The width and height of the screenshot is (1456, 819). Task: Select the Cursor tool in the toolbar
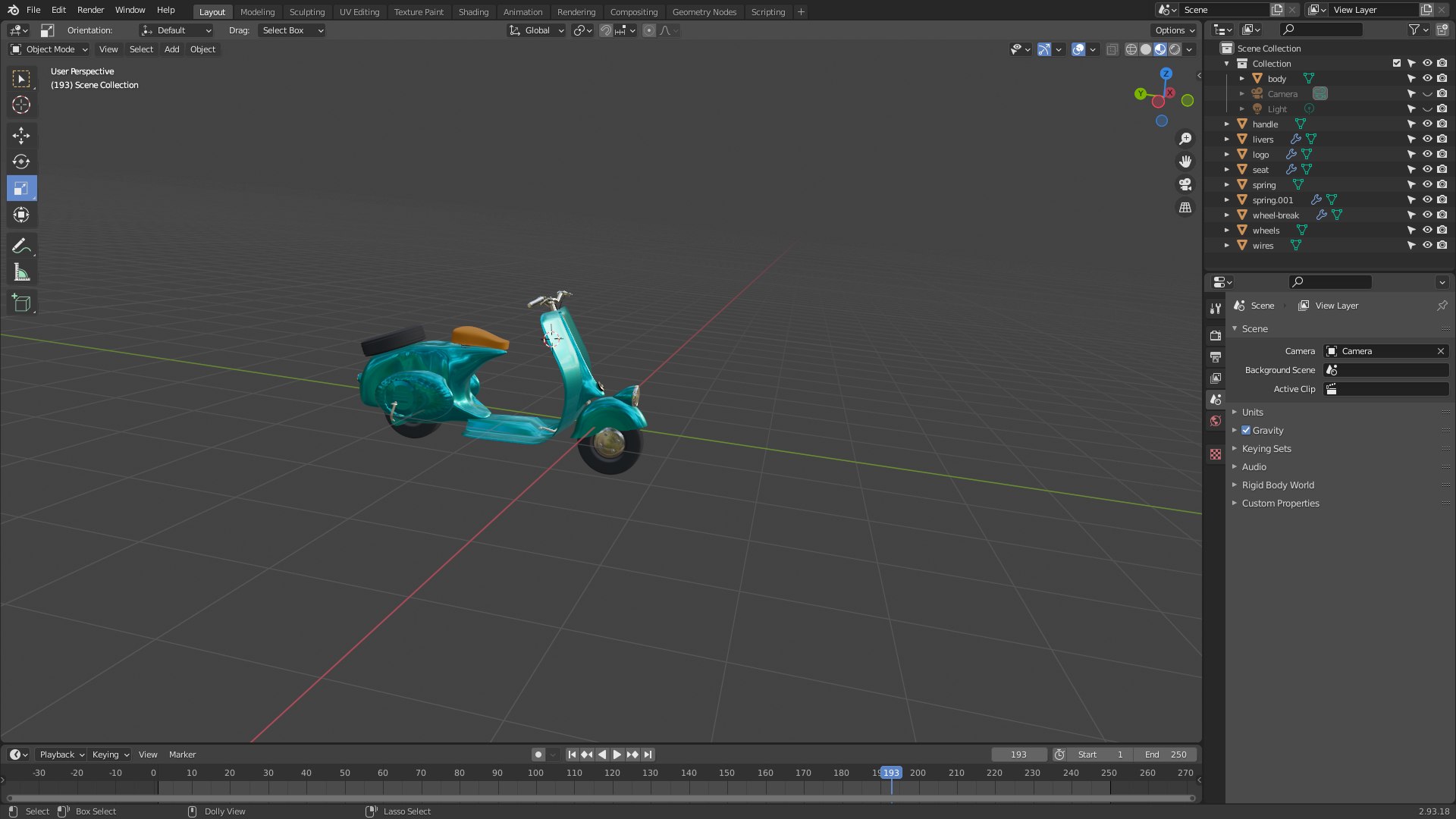[x=21, y=105]
